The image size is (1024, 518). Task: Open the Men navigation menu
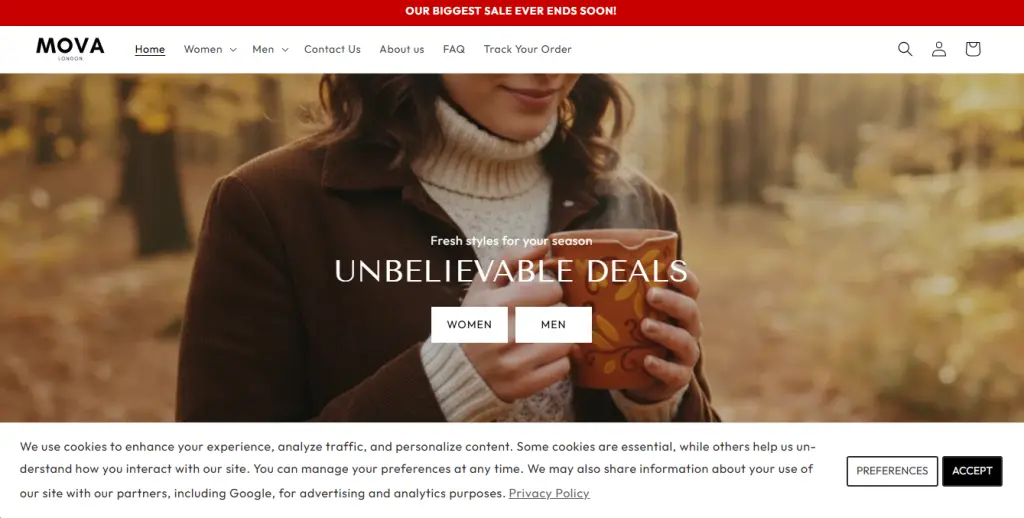tap(263, 49)
